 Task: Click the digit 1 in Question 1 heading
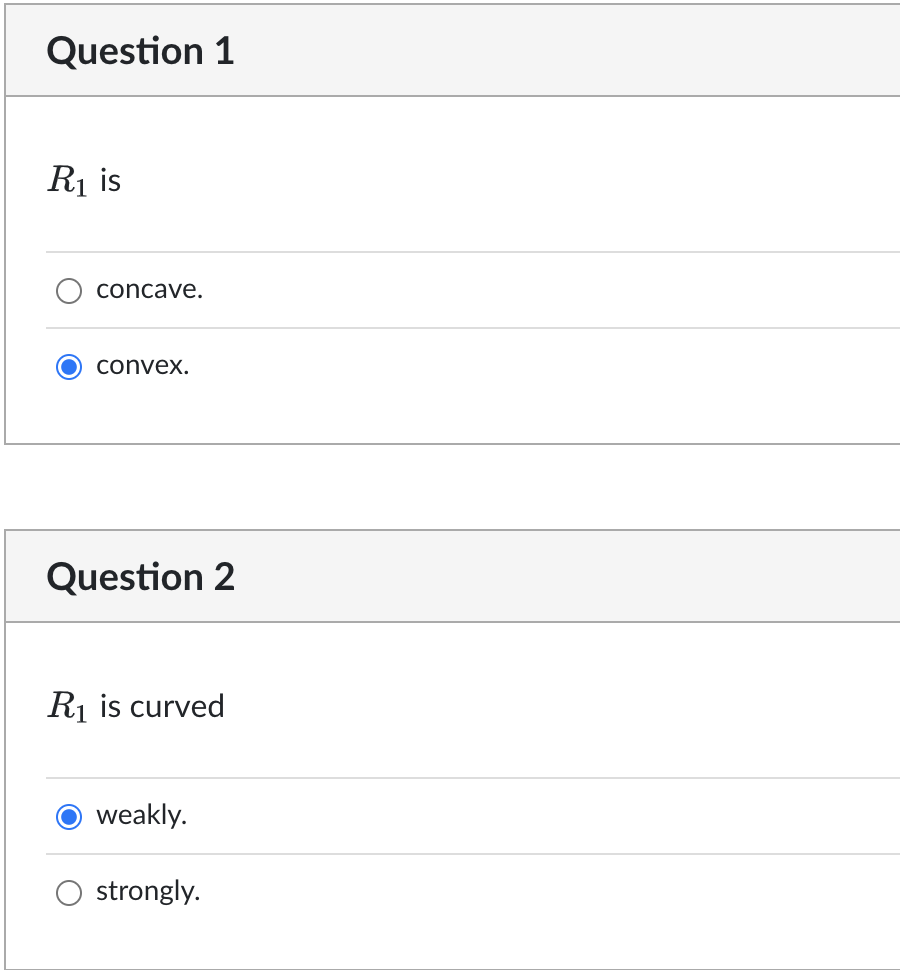click(x=224, y=51)
